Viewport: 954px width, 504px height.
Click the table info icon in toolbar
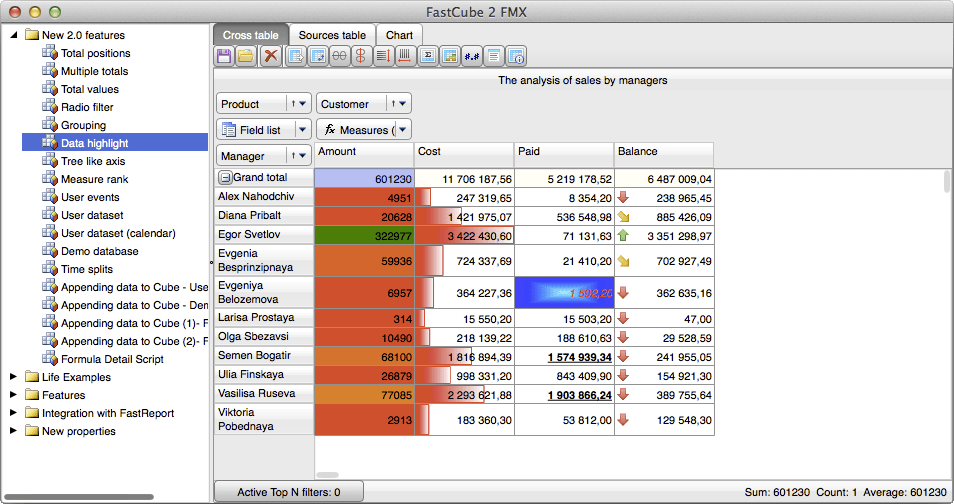(x=516, y=56)
